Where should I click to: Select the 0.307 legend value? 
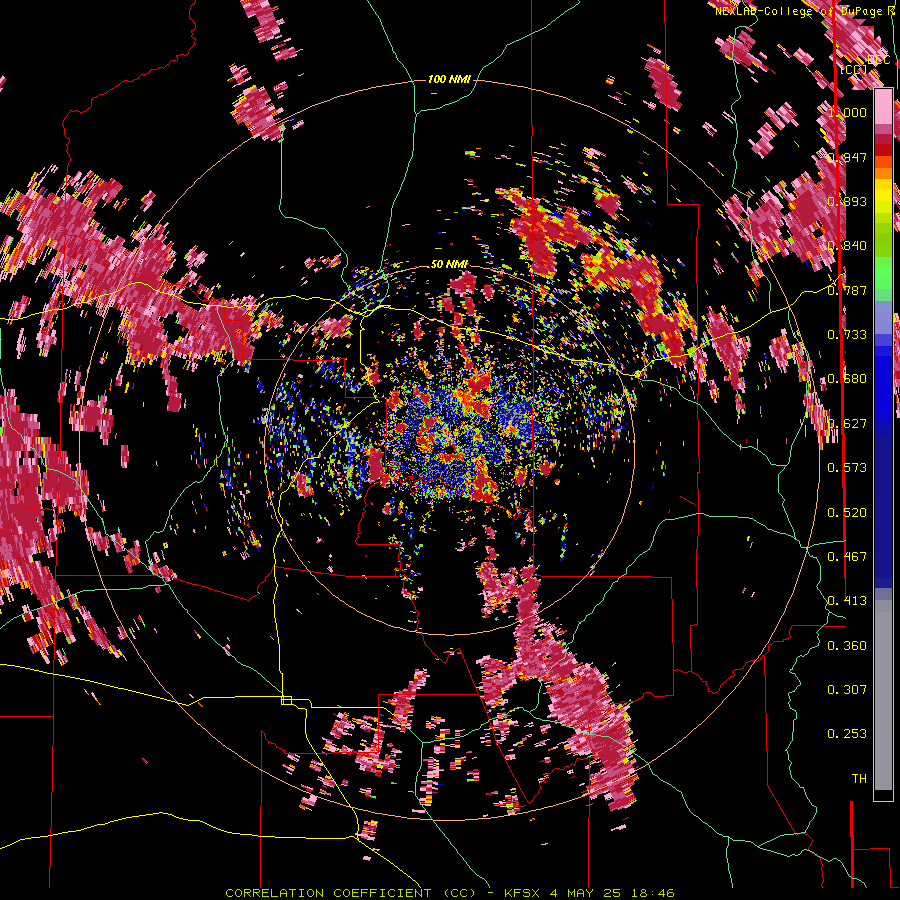click(x=847, y=690)
